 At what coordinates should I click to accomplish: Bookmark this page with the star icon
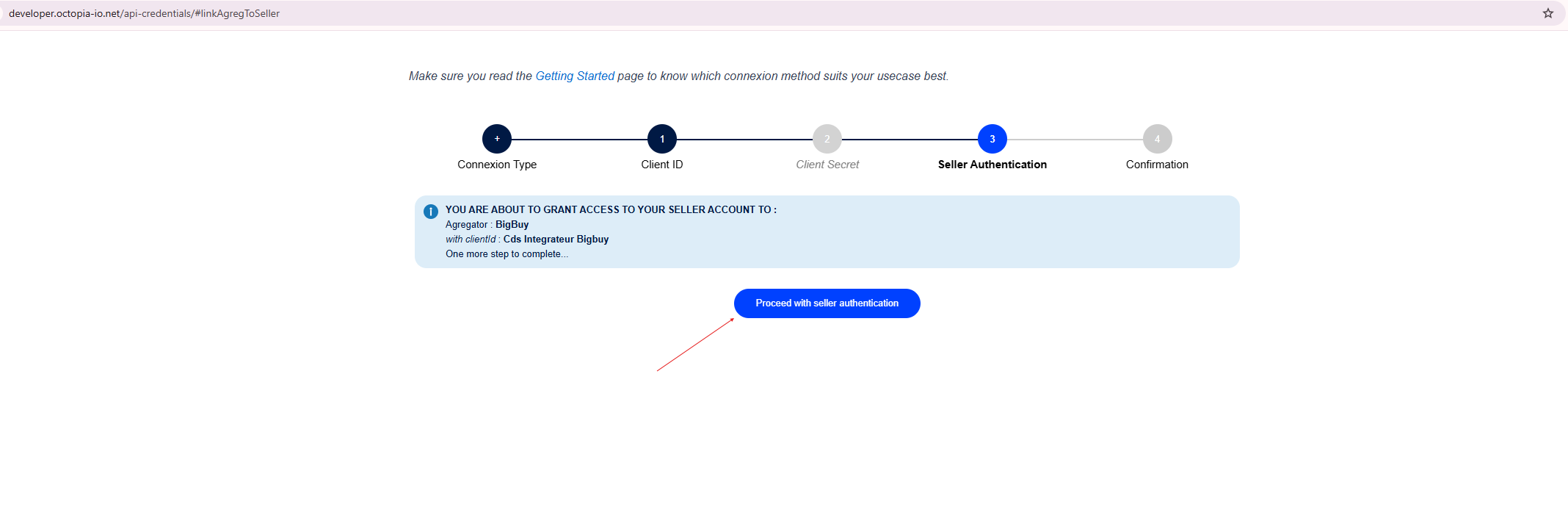coord(1547,13)
